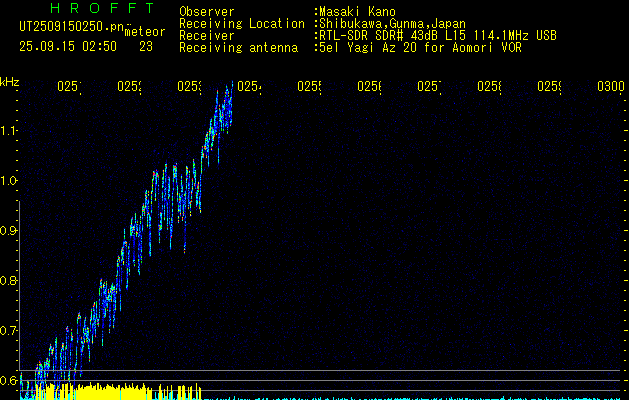Click the 0.9 kHz axis tick label

pos(8,231)
